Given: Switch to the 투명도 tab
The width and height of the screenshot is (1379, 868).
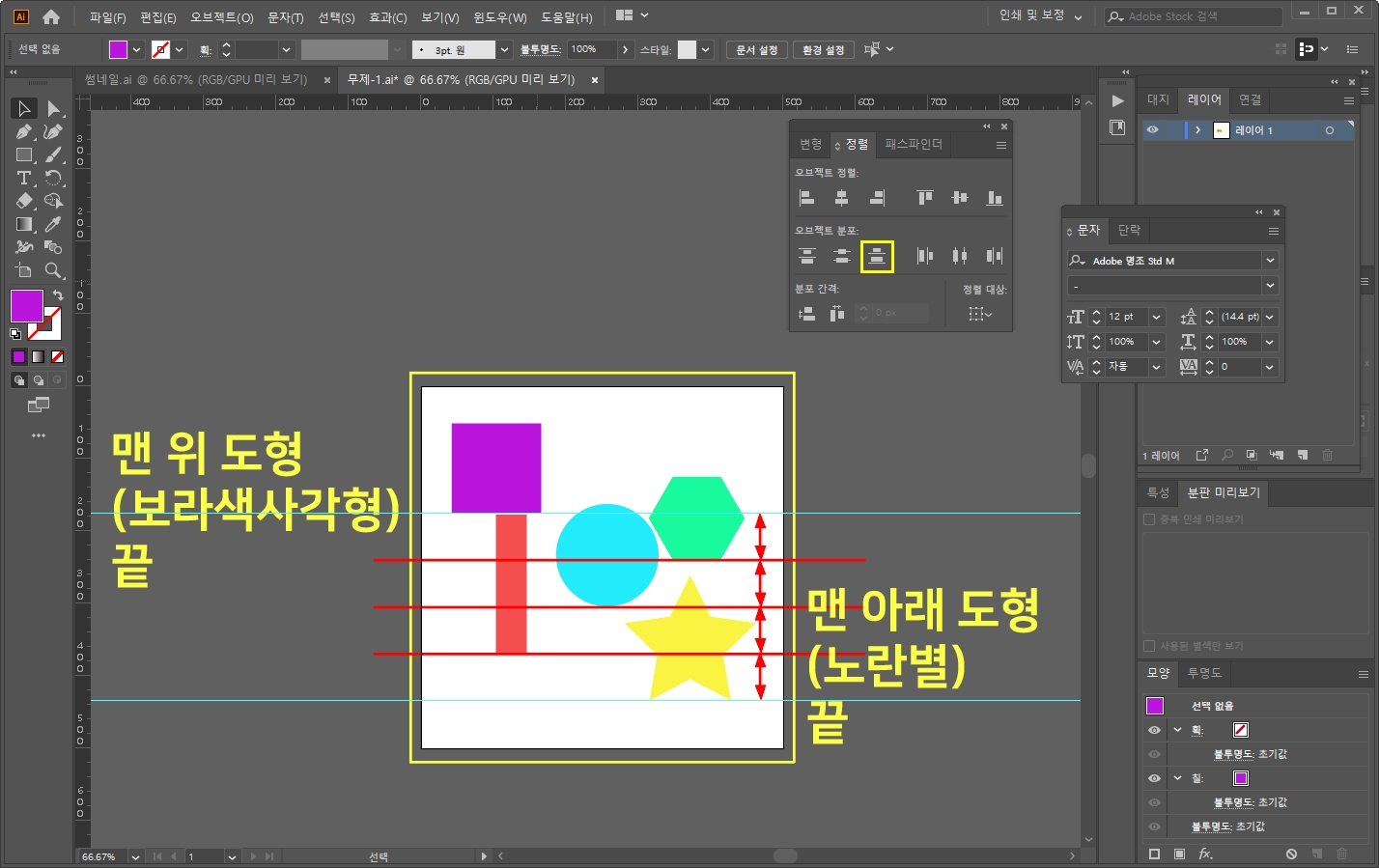Looking at the screenshot, I should [x=1204, y=673].
